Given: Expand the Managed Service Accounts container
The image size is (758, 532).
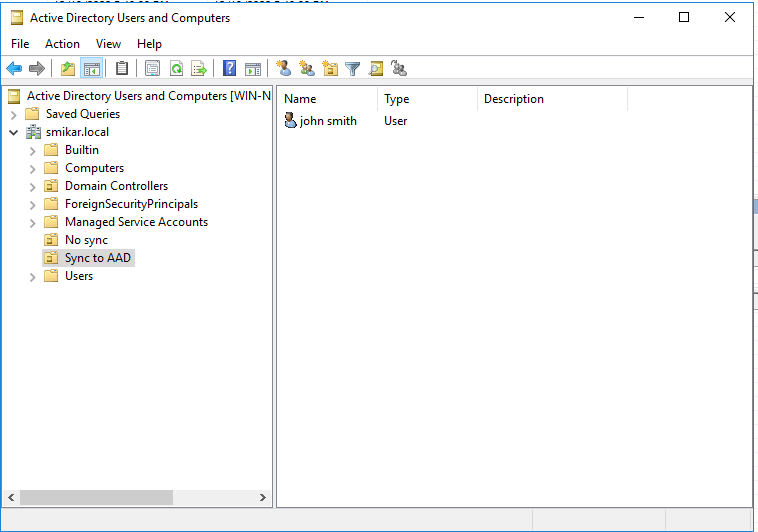Looking at the screenshot, I should [32, 223].
